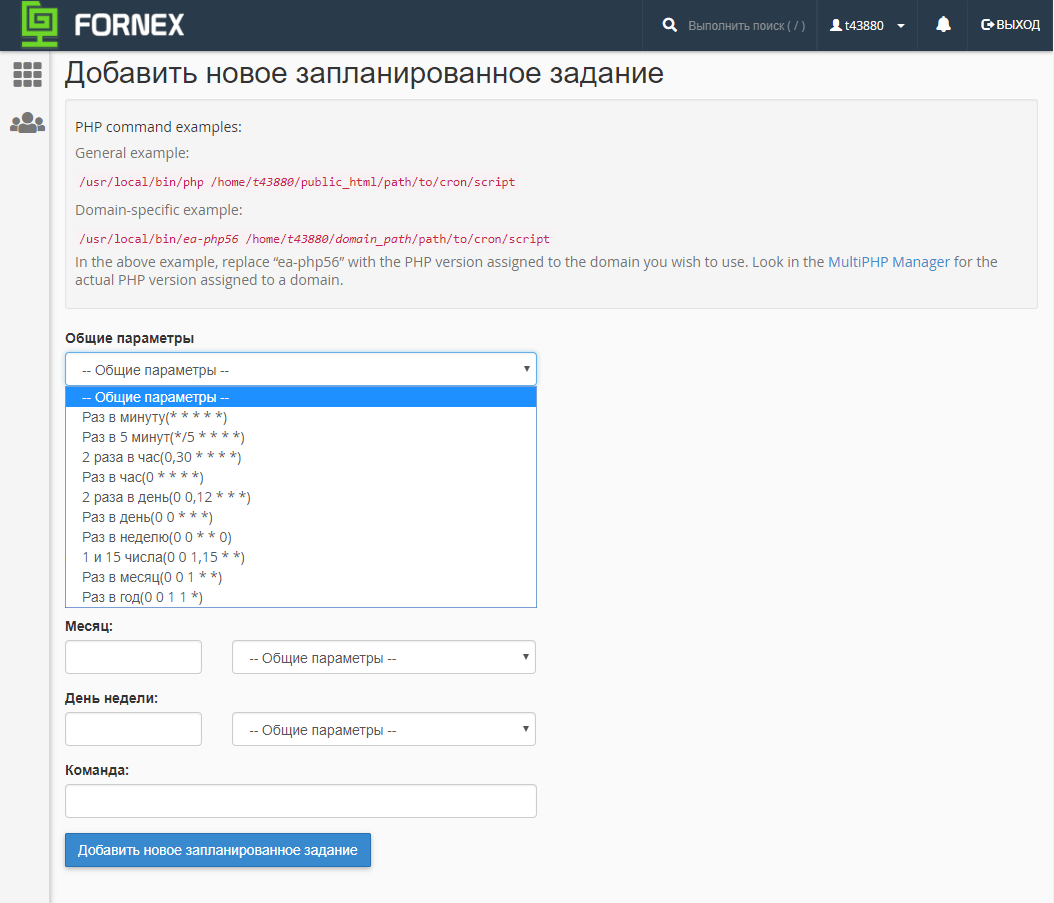This screenshot has width=1054, height=903.
Task: Open the notifications bell icon
Action: [x=943, y=25]
